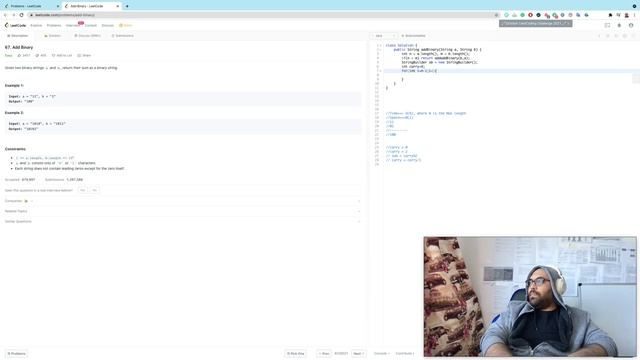The height and width of the screenshot is (360, 640).
Task: Open Interview in the LeetCode navbar
Action: pos(72,25)
